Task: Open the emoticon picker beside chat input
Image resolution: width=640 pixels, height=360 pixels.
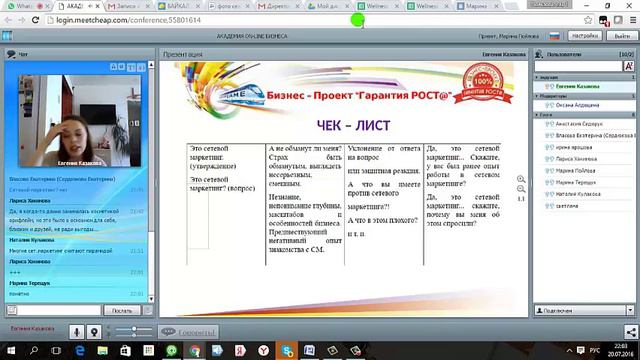Action: click(12, 310)
